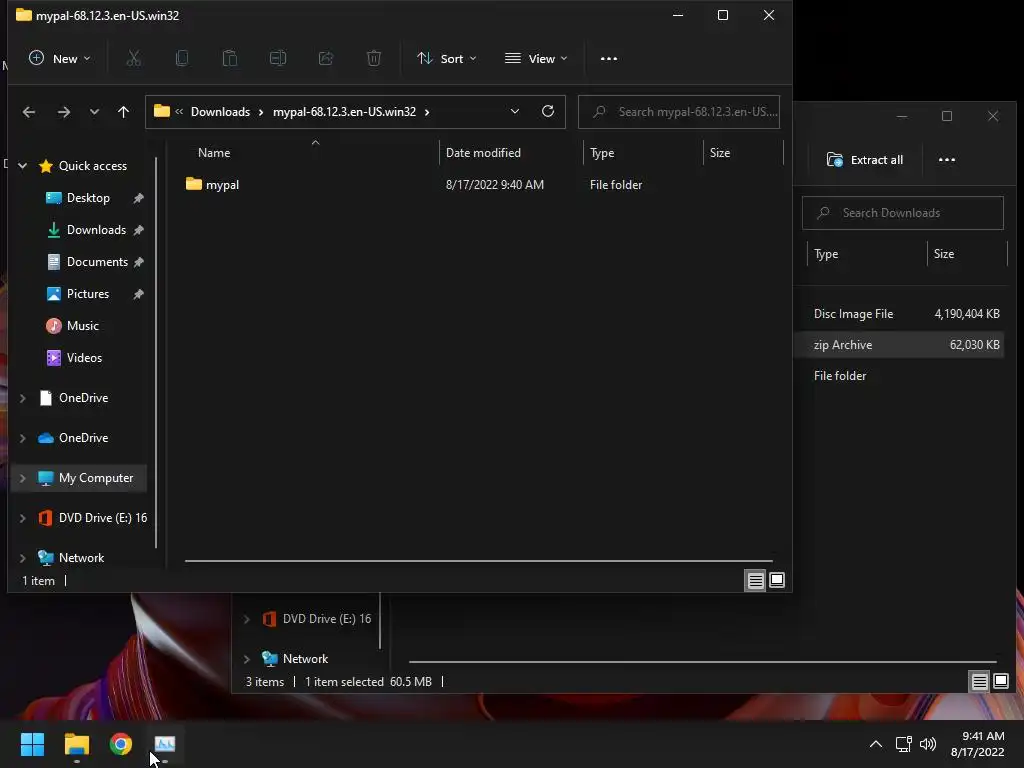Switch back window to large icons view
This screenshot has width=1024, height=768.
[x=1000, y=682]
